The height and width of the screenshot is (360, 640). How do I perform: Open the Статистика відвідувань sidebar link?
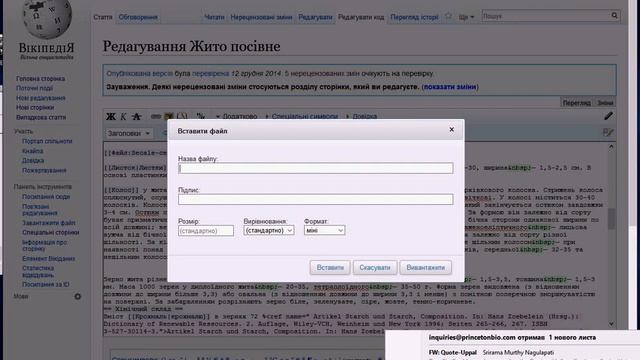tap(38, 271)
